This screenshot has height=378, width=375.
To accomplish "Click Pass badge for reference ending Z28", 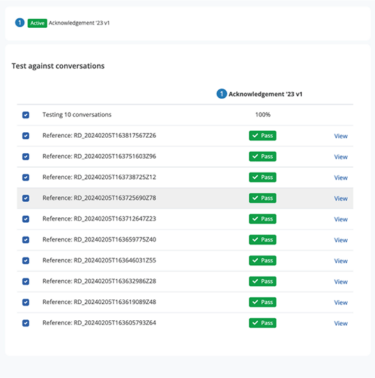I will [263, 281].
